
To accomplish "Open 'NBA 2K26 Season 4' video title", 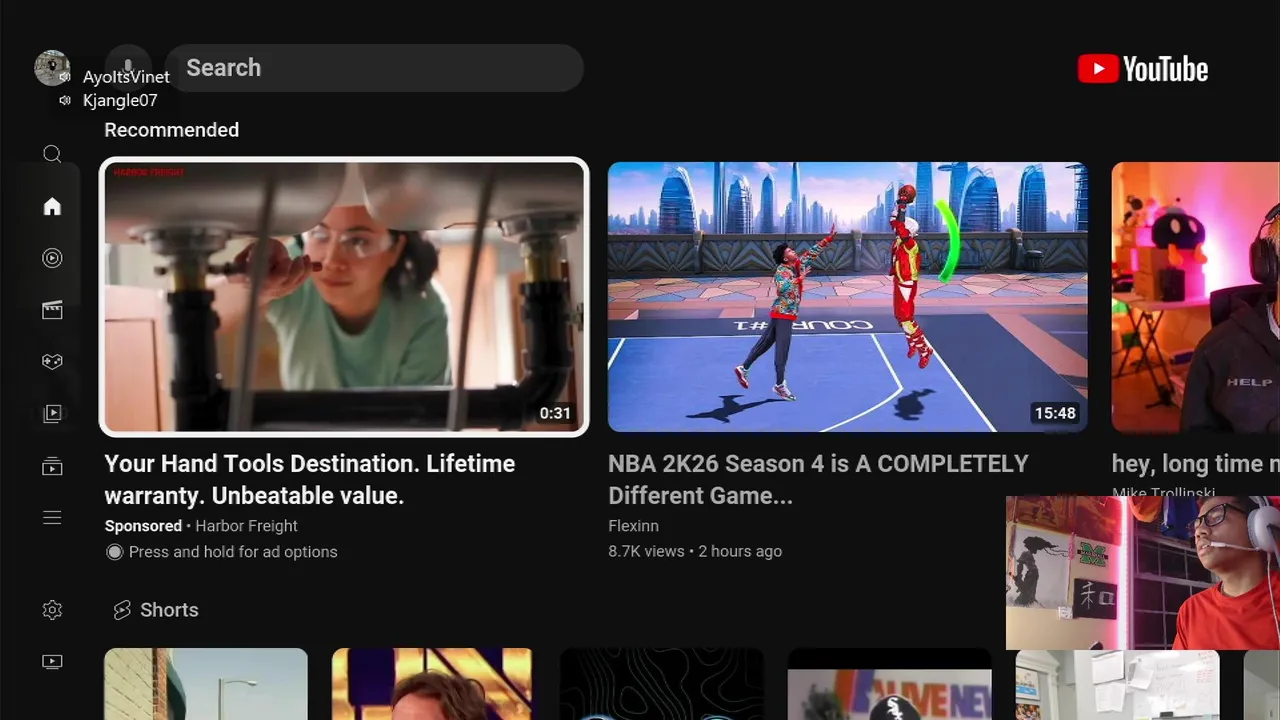I will coord(818,479).
